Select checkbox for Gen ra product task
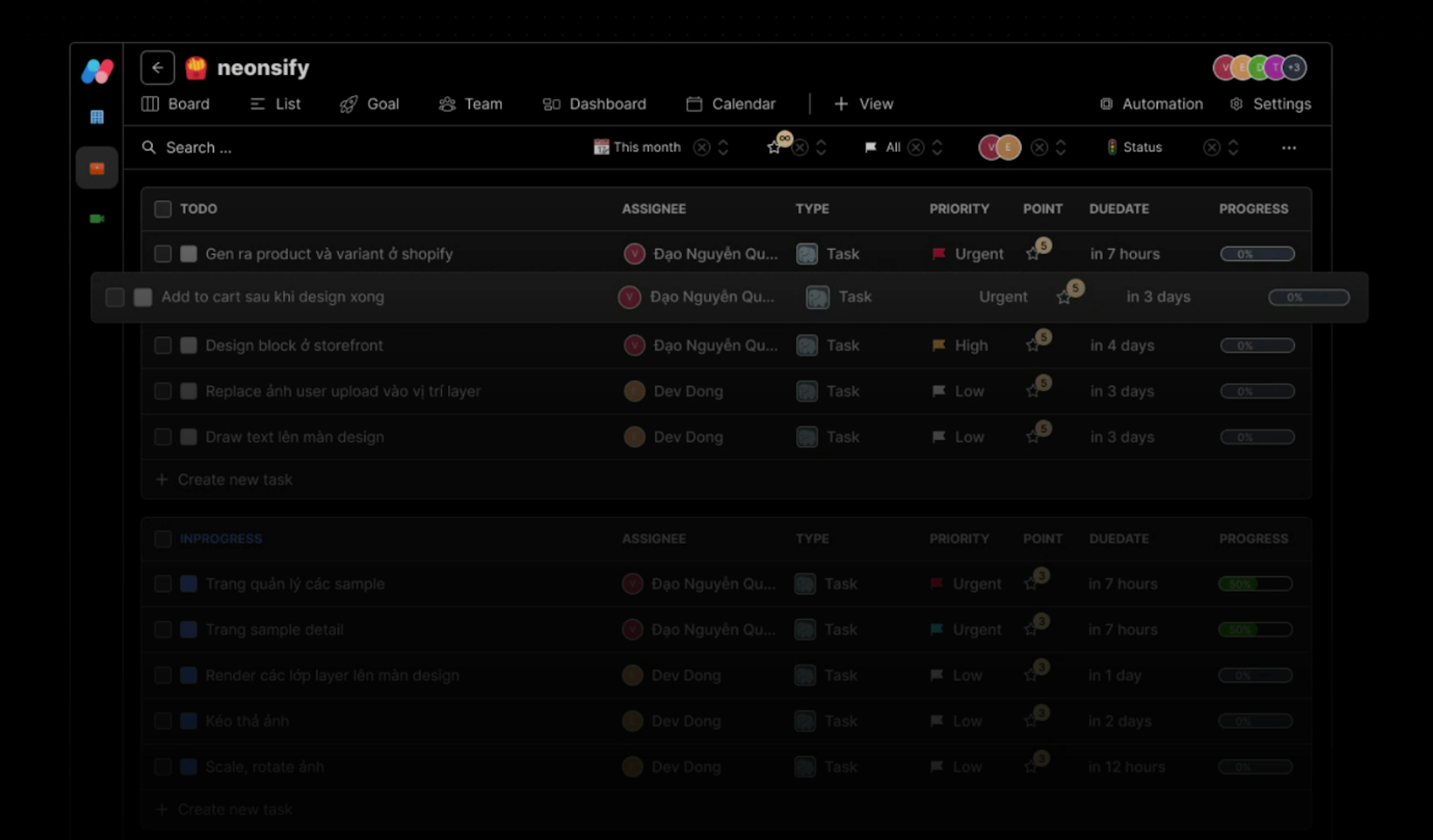The image size is (1433, 840). coord(163,254)
